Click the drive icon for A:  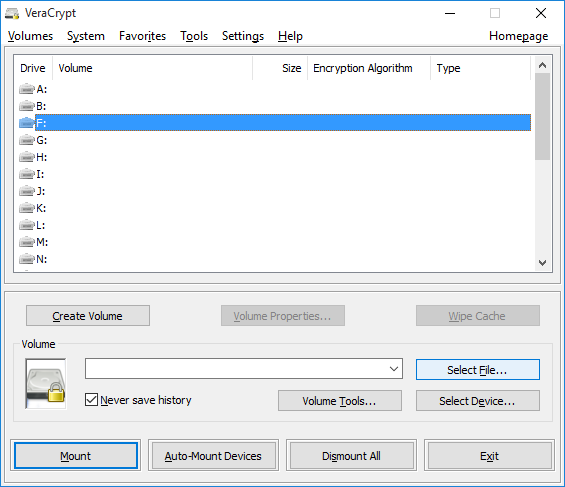click(27, 89)
